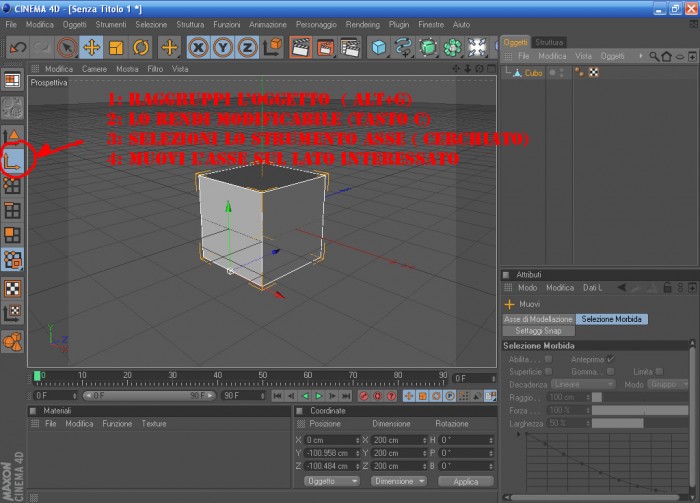Screen dimensions: 700x503
Task: Open the Oggetto coordinate dropdown
Action: 332,481
